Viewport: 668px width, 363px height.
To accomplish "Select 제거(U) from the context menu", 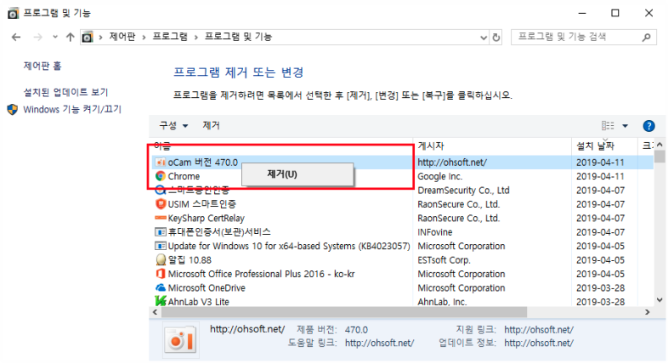I will coord(297,174).
